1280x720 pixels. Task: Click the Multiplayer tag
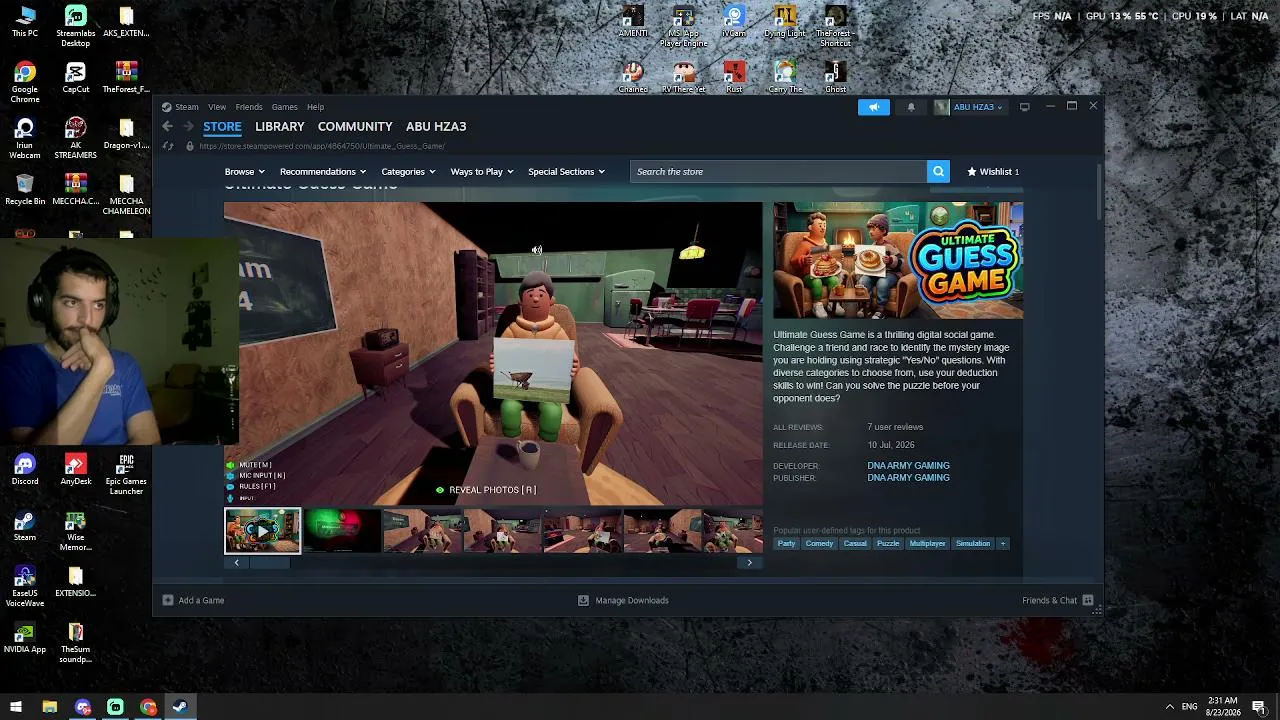[927, 544]
